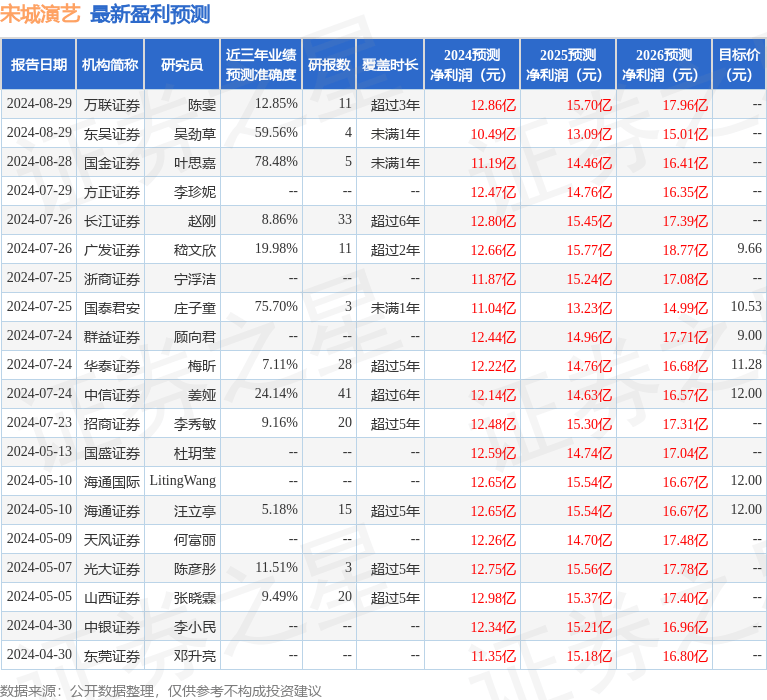This screenshot has height=700, width=767.
Task: Click the date 2024-05-13
Action: [x=39, y=451]
